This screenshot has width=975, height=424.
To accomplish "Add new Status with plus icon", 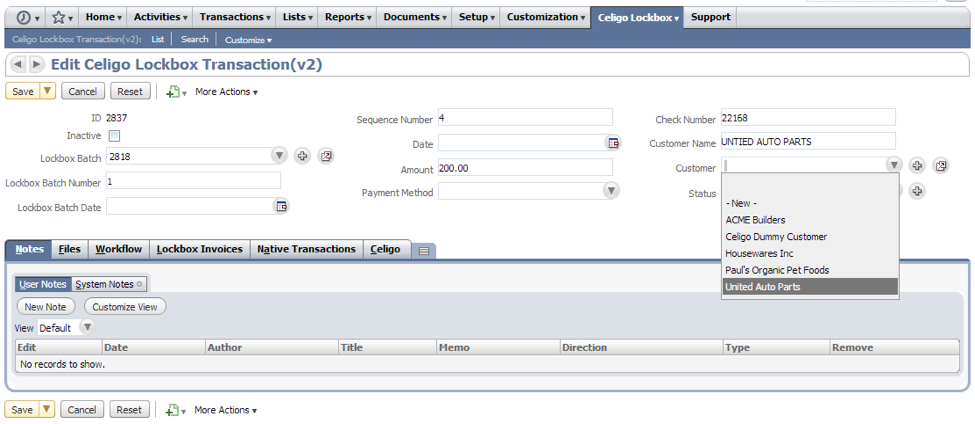I will [917, 190].
